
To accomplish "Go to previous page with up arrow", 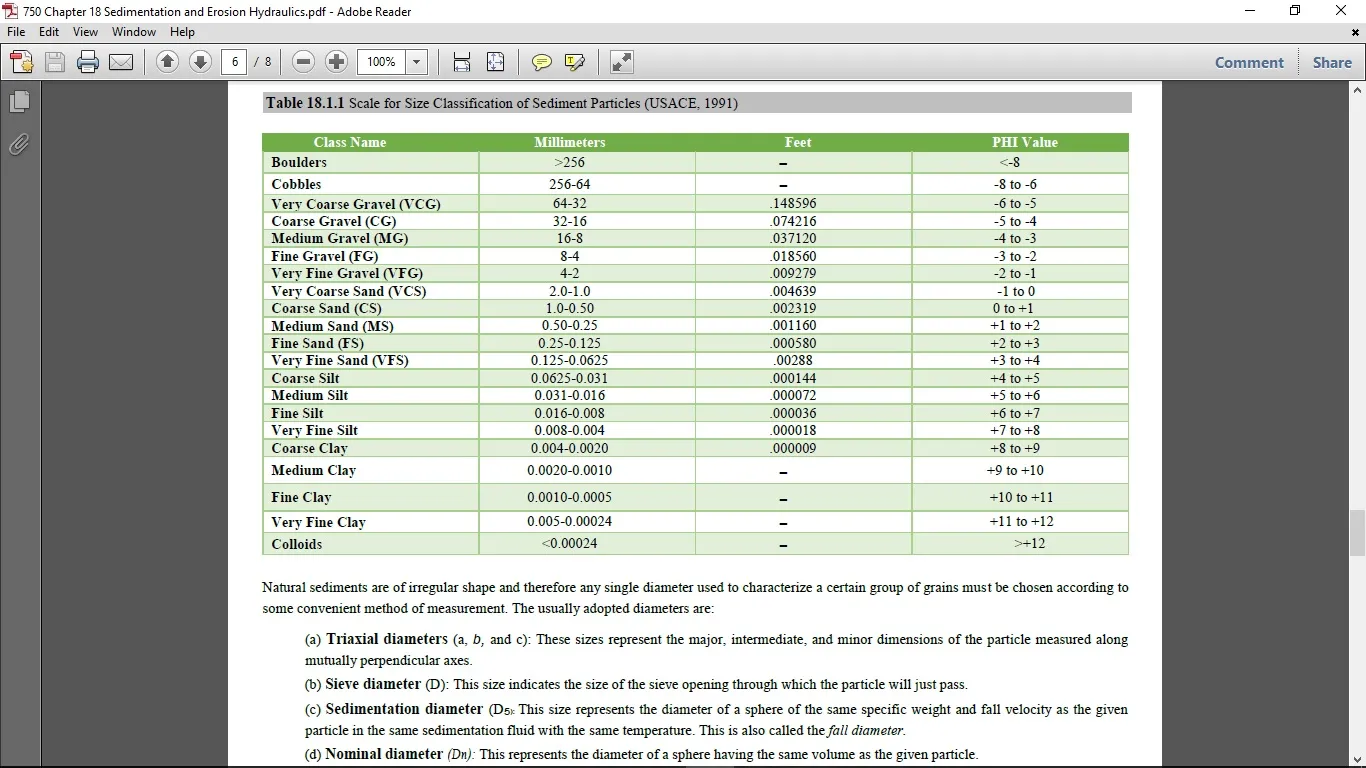I will click(x=167, y=62).
